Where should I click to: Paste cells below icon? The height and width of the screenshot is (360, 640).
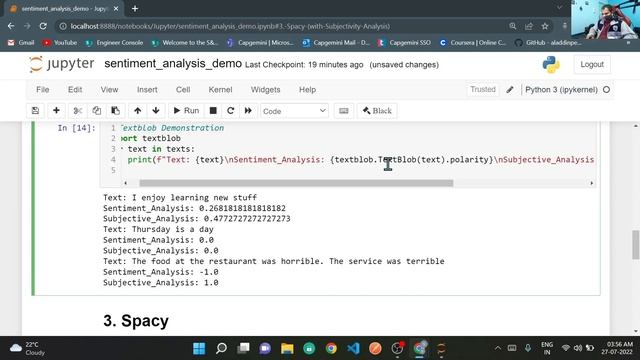[x=116, y=111]
